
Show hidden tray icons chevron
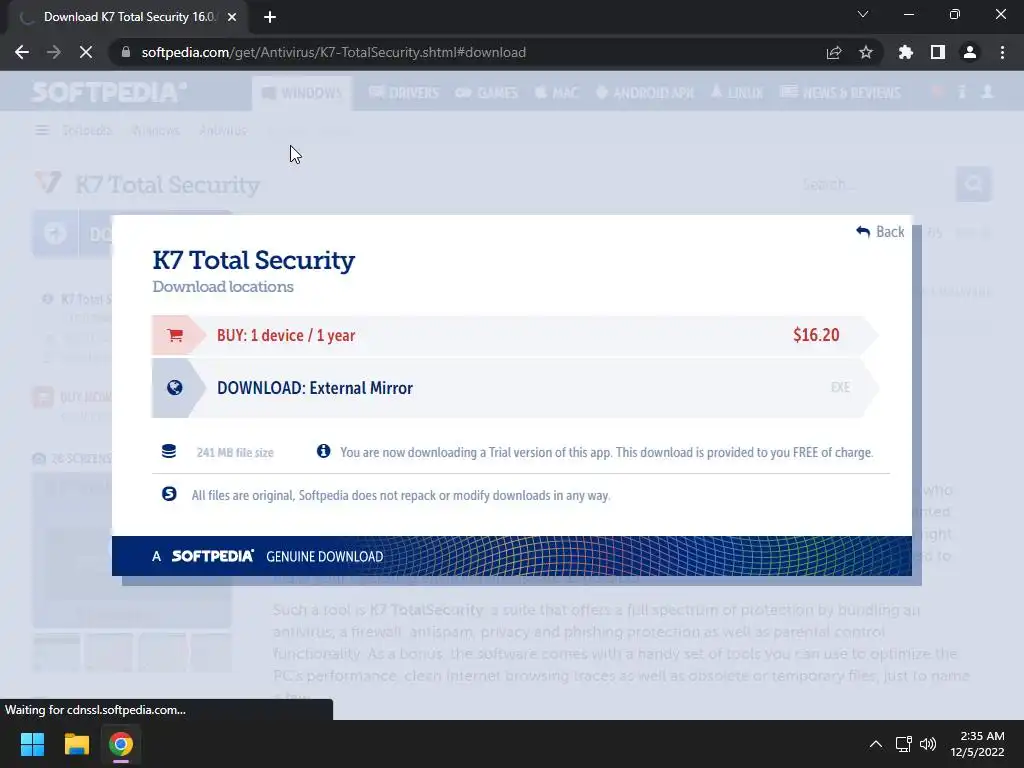(x=876, y=744)
